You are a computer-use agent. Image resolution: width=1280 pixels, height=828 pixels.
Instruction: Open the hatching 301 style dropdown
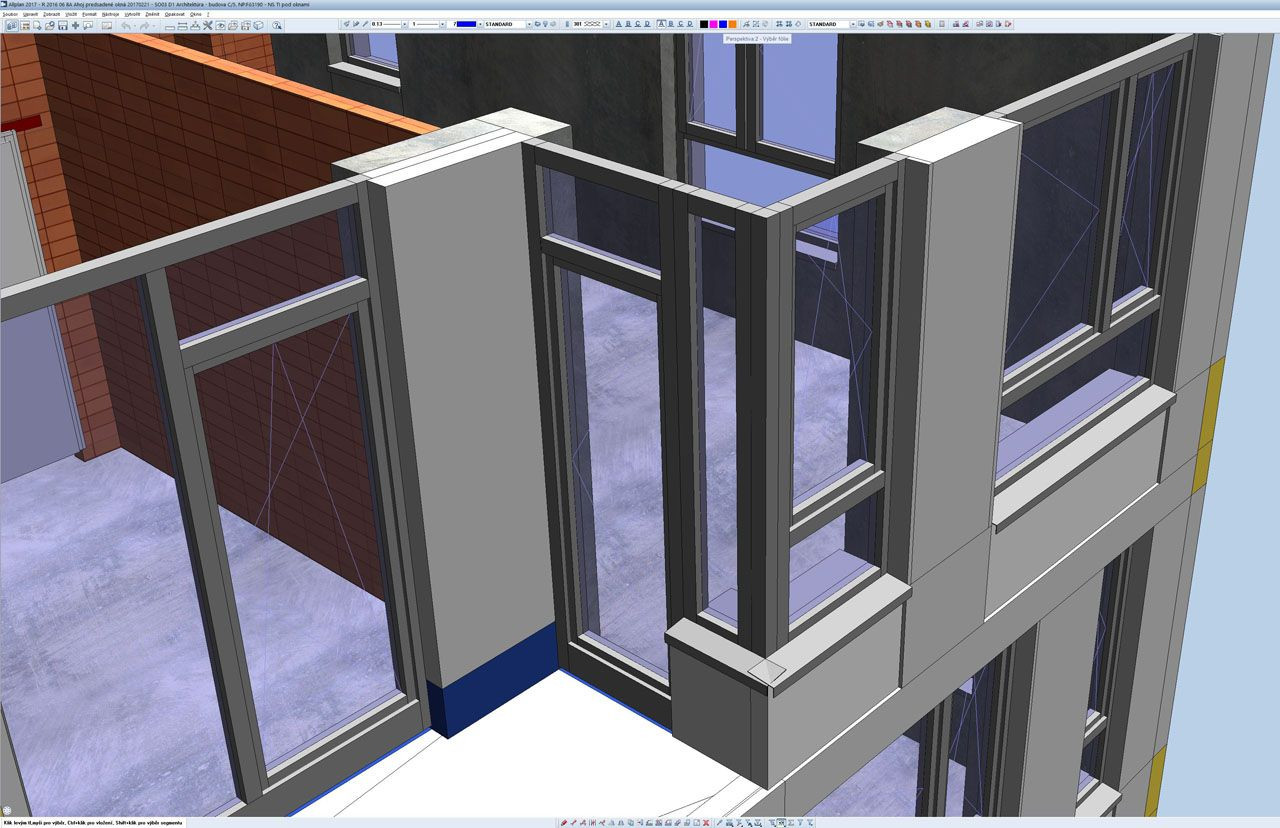coord(604,24)
